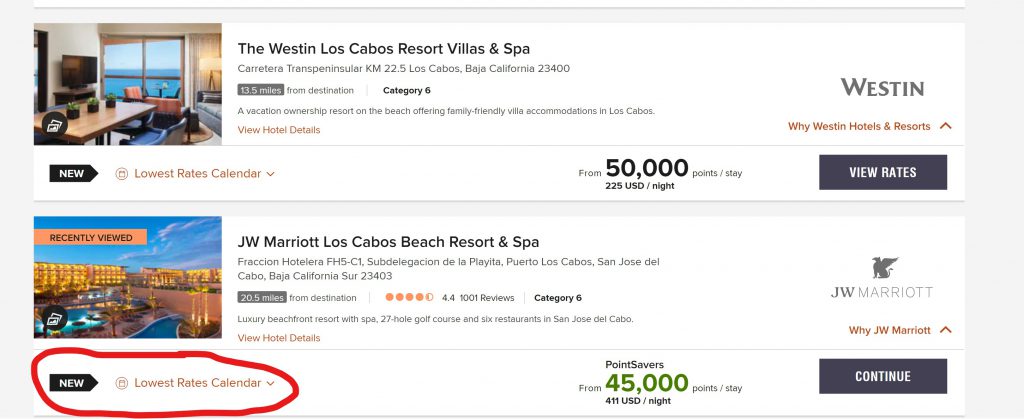Click the JW Marriott griffin logo

(x=884, y=268)
